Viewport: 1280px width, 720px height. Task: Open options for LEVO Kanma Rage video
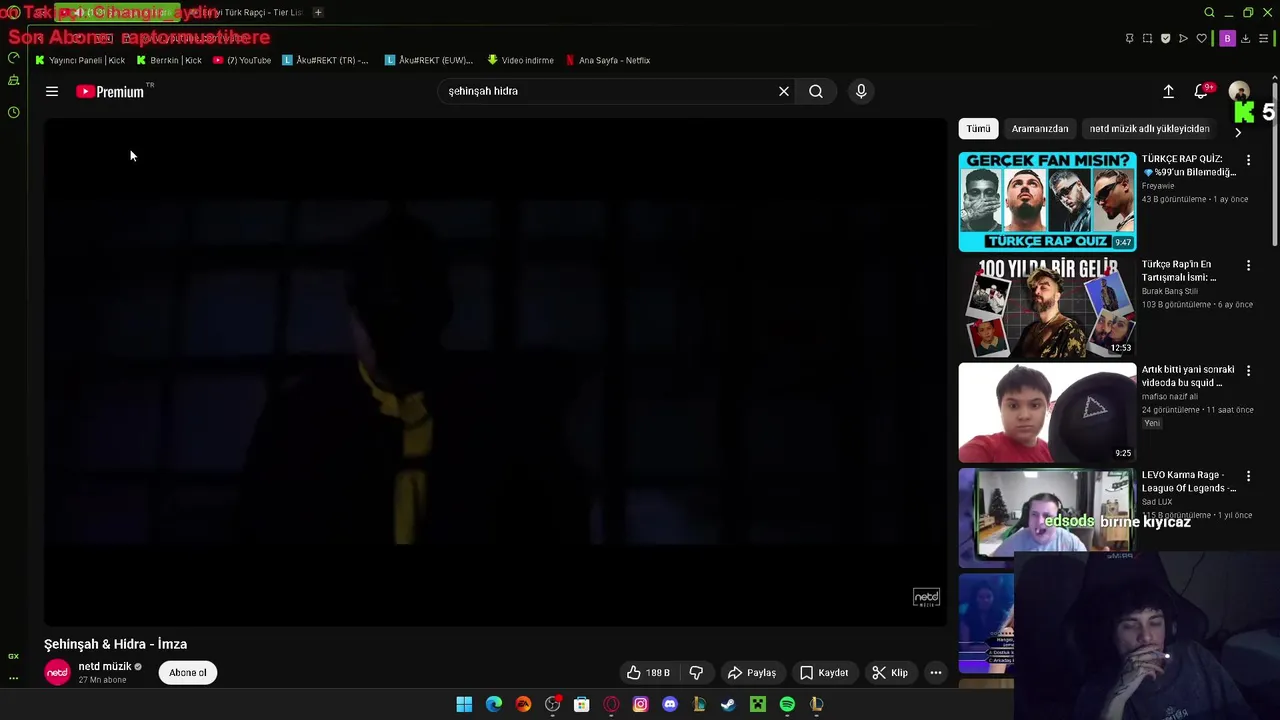(x=1248, y=476)
